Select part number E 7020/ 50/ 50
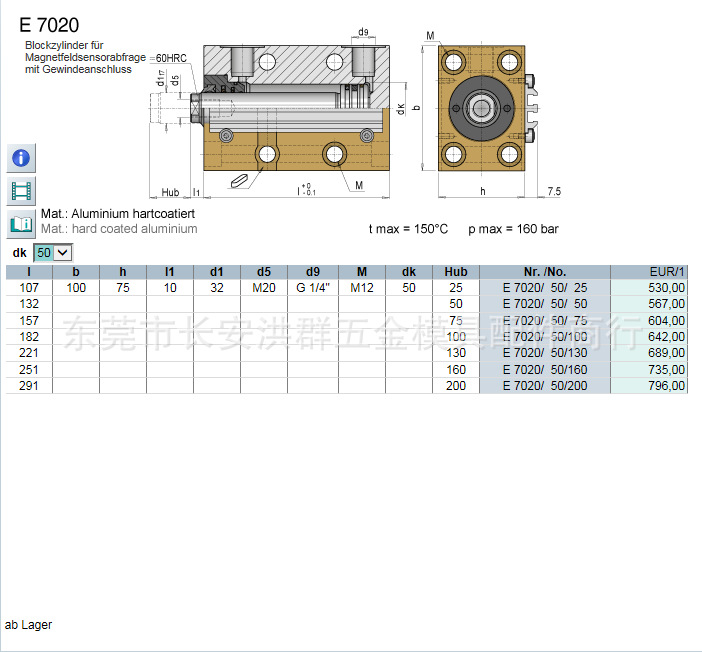This screenshot has height=652, width=702. point(545,304)
